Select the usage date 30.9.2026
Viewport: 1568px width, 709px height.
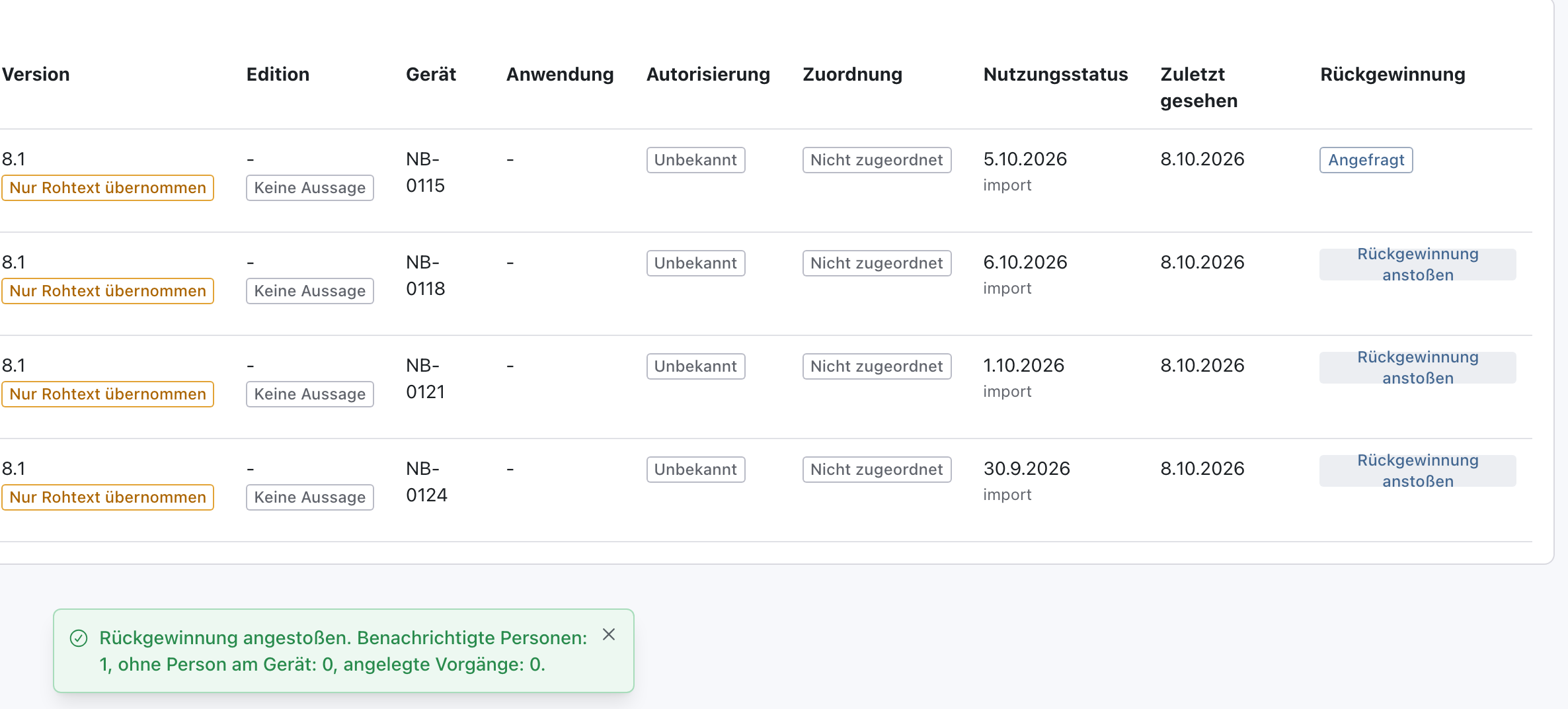(x=1026, y=469)
